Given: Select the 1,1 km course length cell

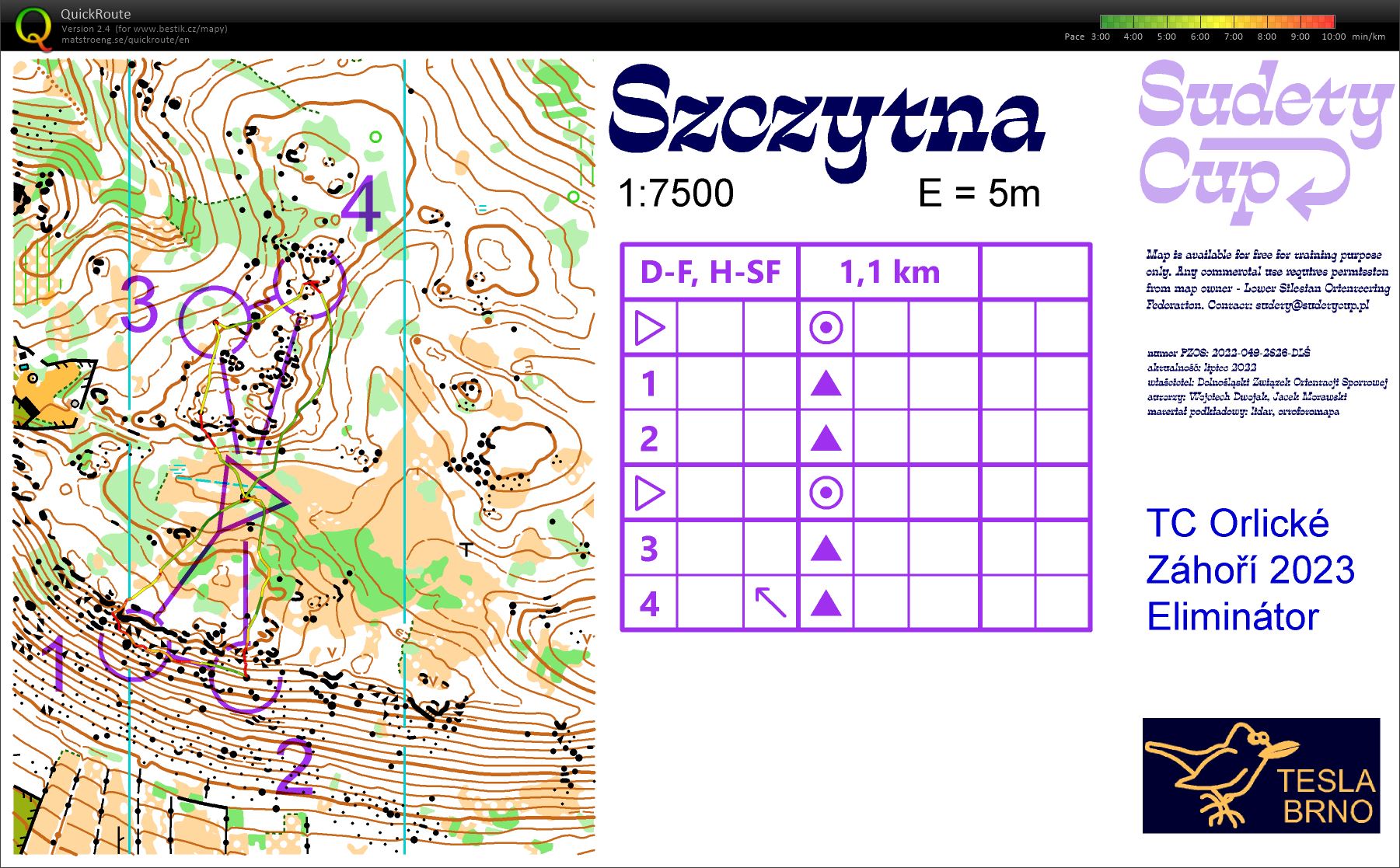Looking at the screenshot, I should (889, 272).
